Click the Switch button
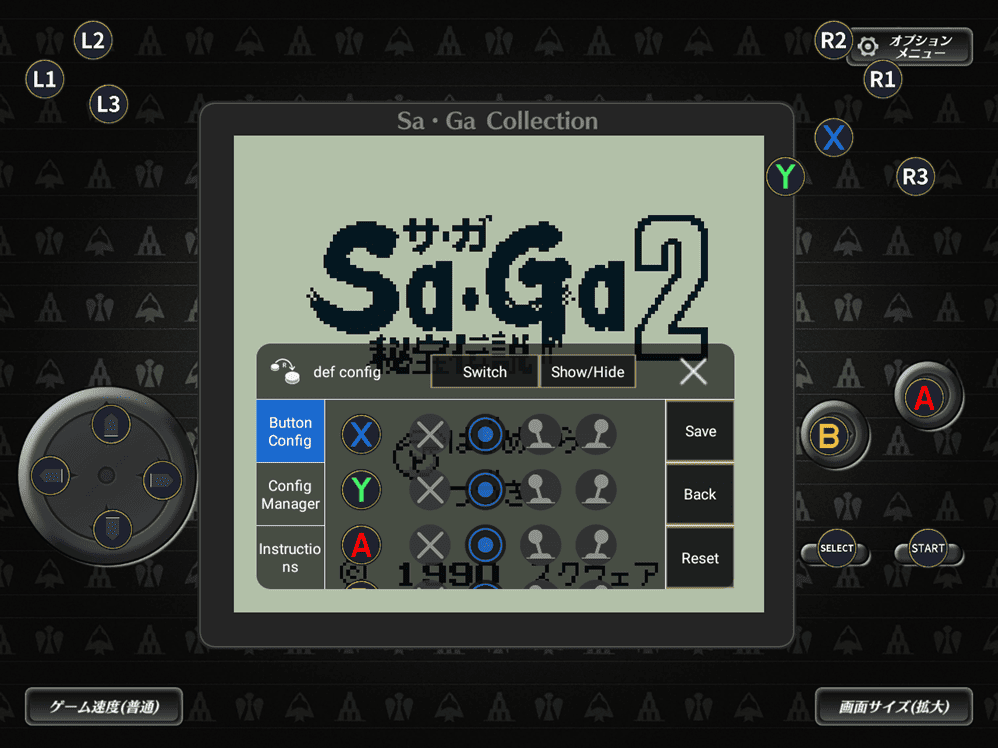 point(484,372)
